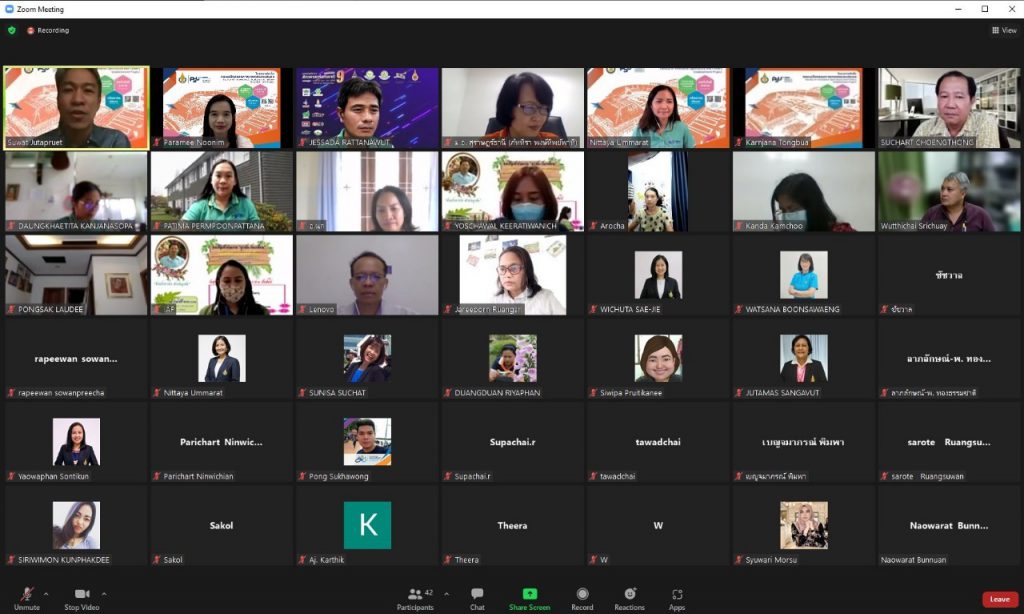This screenshot has width=1024, height=614.
Task: Open the Participants panel
Action: click(415, 597)
